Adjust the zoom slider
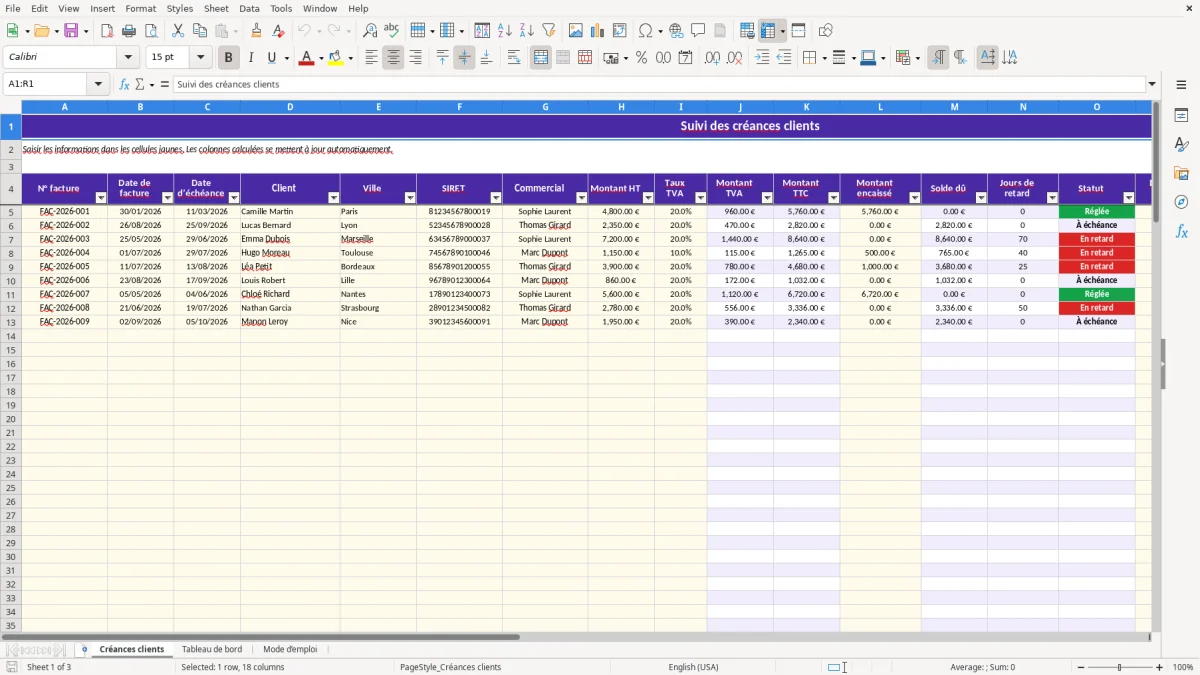The width and height of the screenshot is (1200, 675). 1120,667
